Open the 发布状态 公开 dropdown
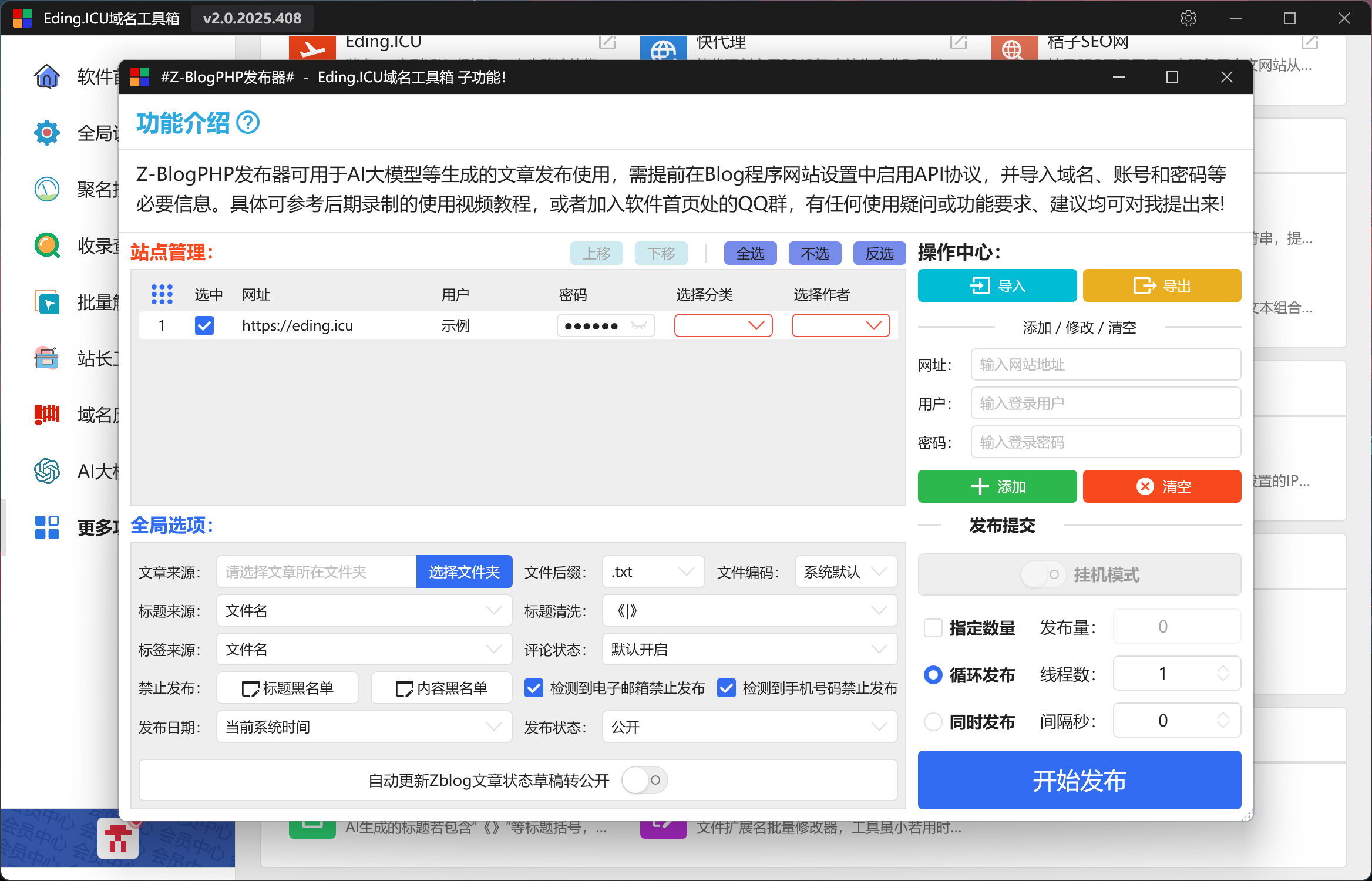 749,727
